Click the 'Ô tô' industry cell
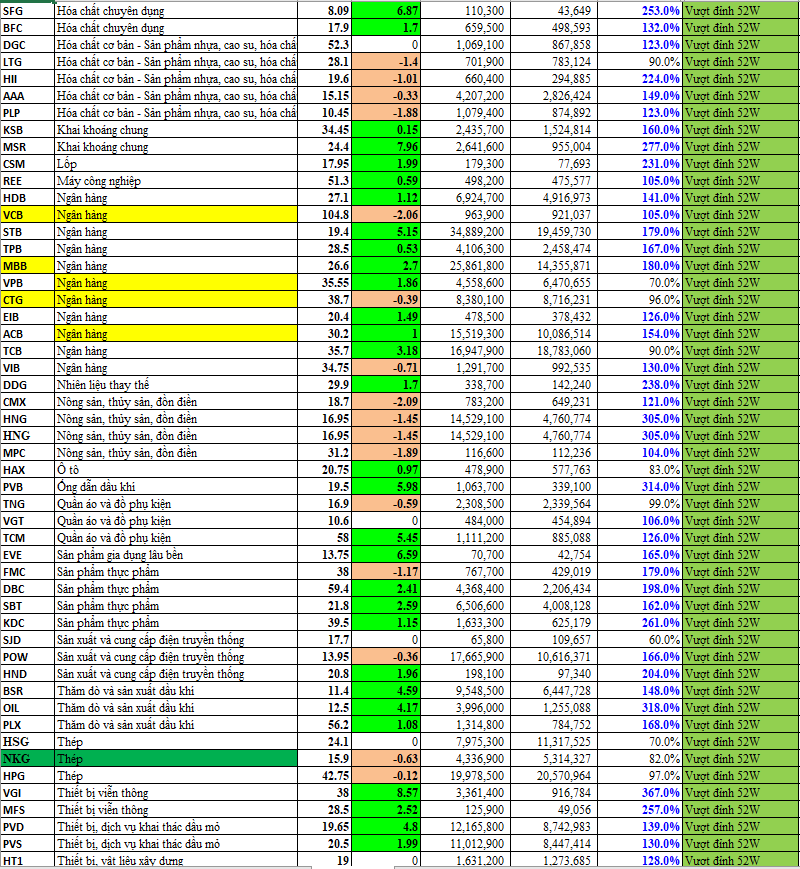The image size is (800, 869). [176, 470]
